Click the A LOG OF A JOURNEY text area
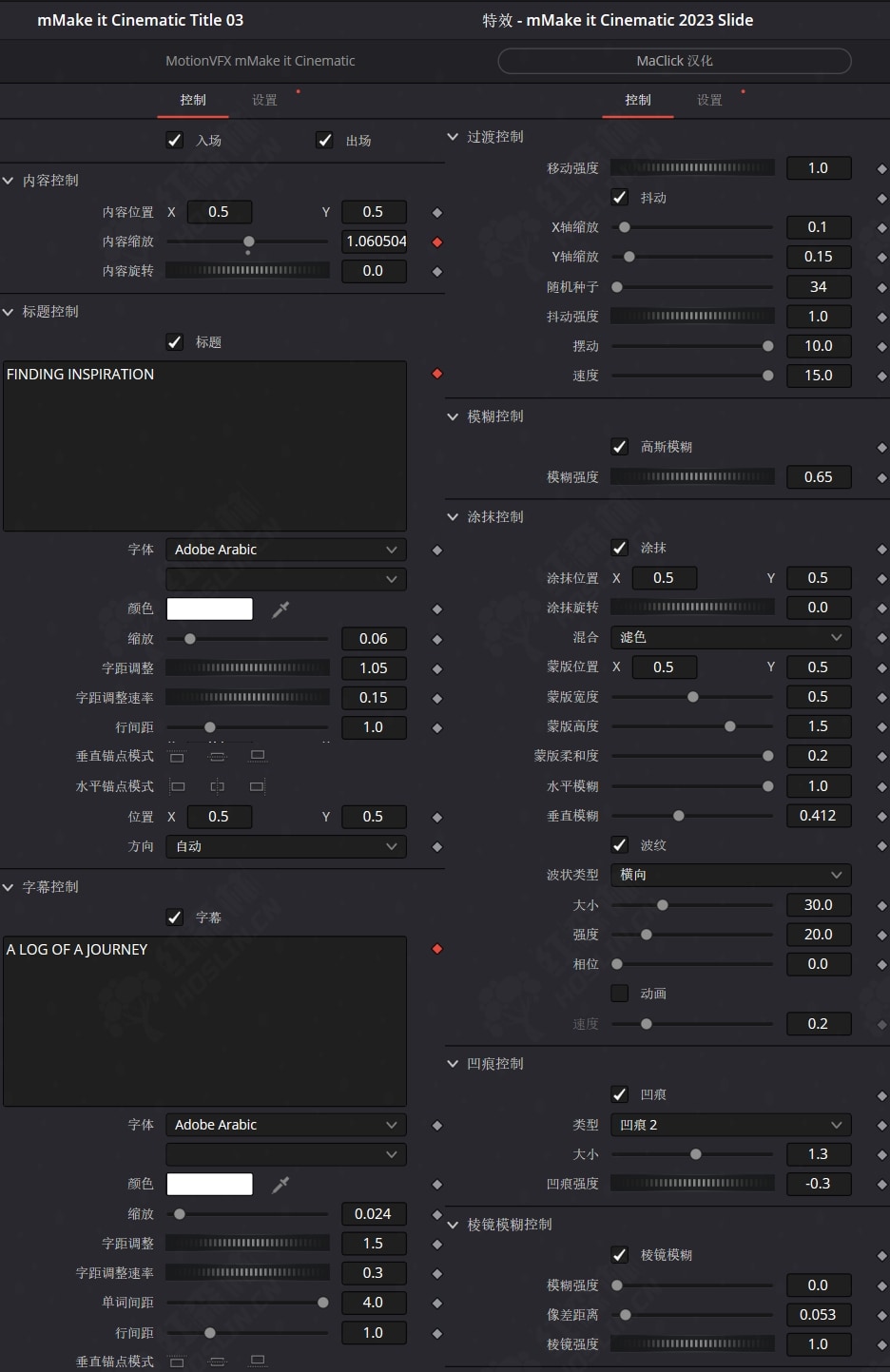 coord(204,1021)
